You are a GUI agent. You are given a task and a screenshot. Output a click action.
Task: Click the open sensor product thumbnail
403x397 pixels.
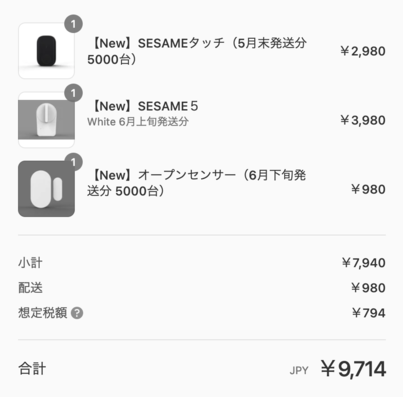pos(46,189)
